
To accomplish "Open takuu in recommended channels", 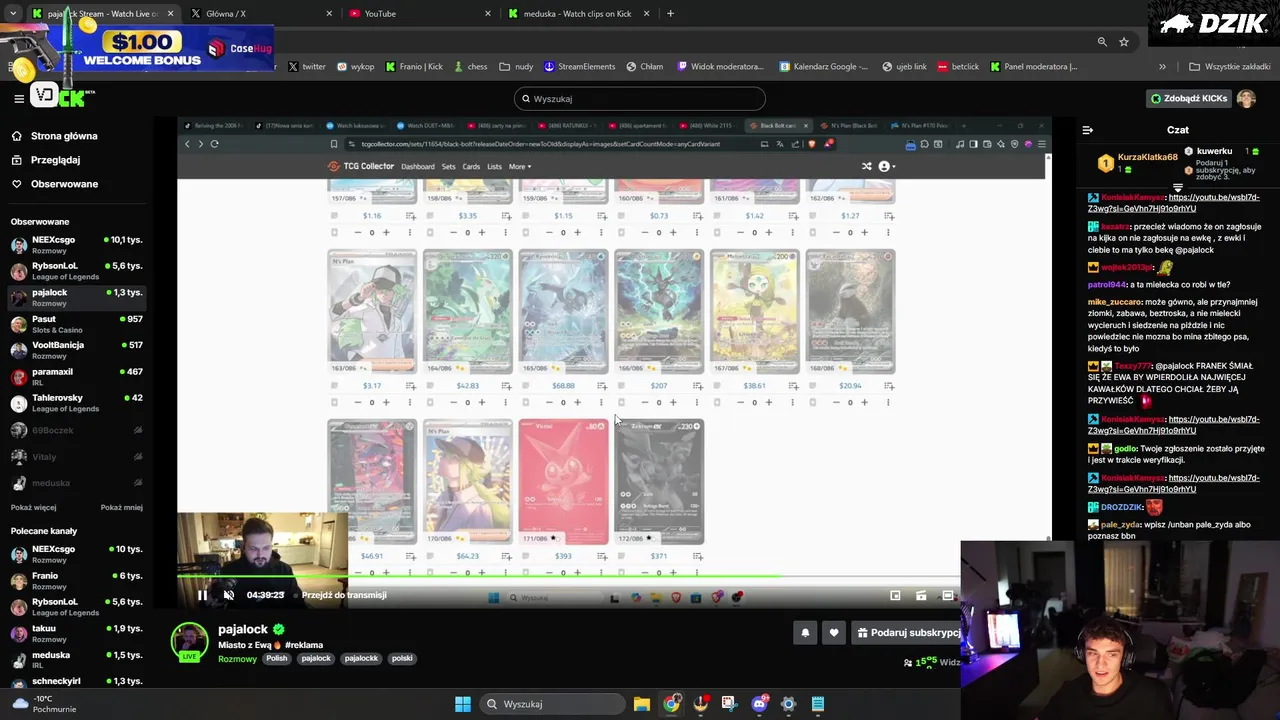I will [x=76, y=633].
